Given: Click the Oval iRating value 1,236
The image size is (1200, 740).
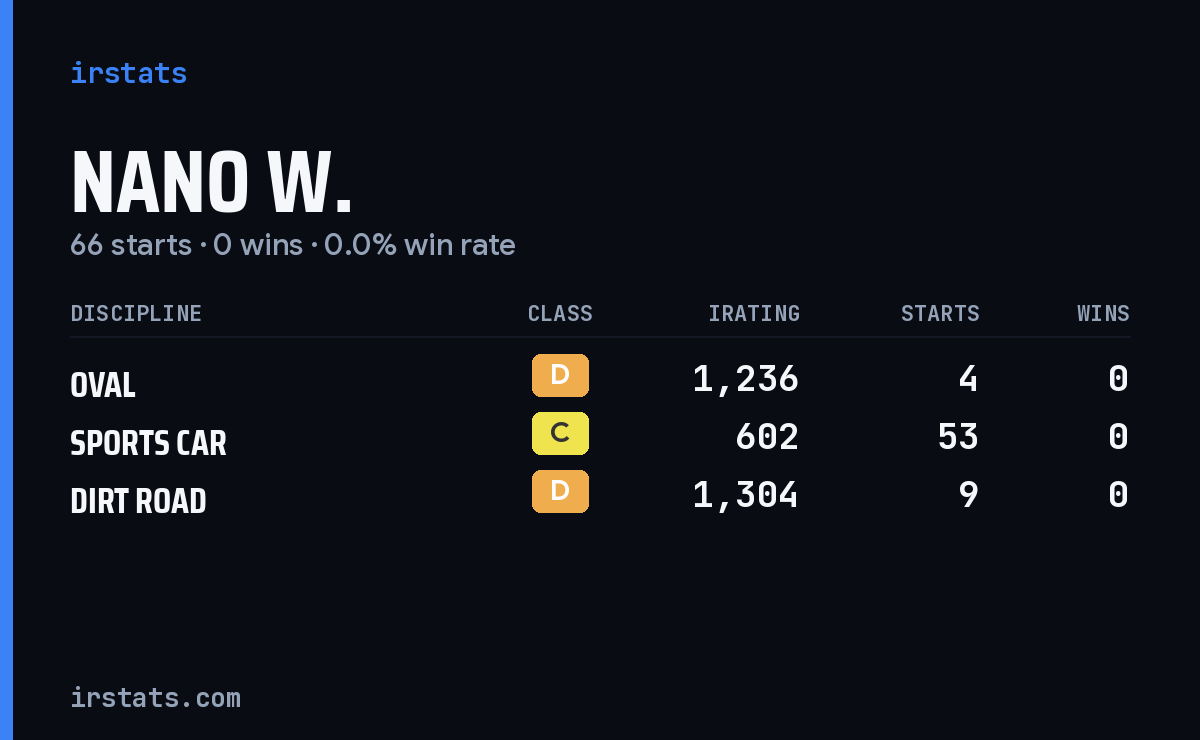Looking at the screenshot, I should coord(746,379).
